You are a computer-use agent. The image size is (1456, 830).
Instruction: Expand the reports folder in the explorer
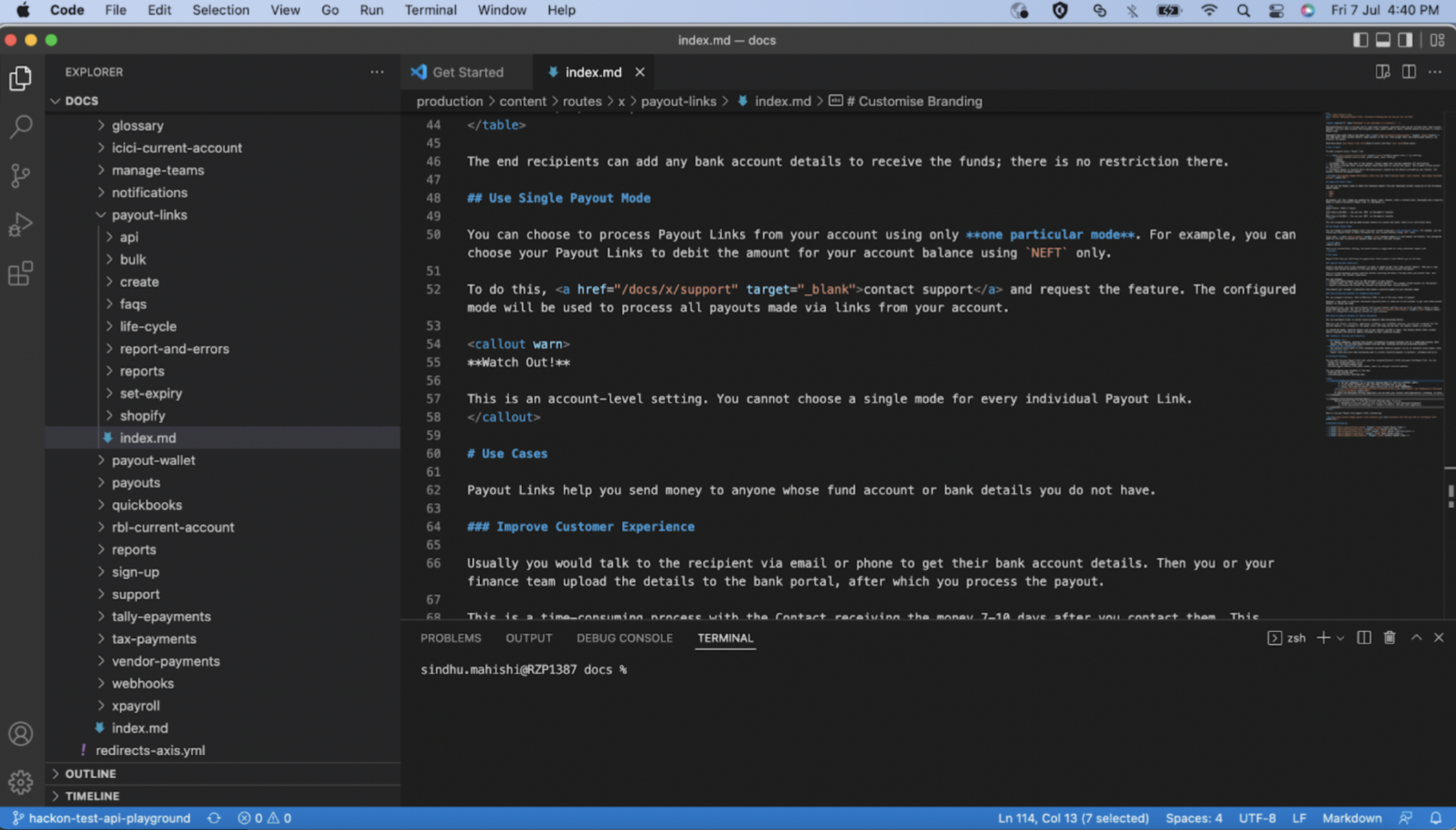click(134, 549)
